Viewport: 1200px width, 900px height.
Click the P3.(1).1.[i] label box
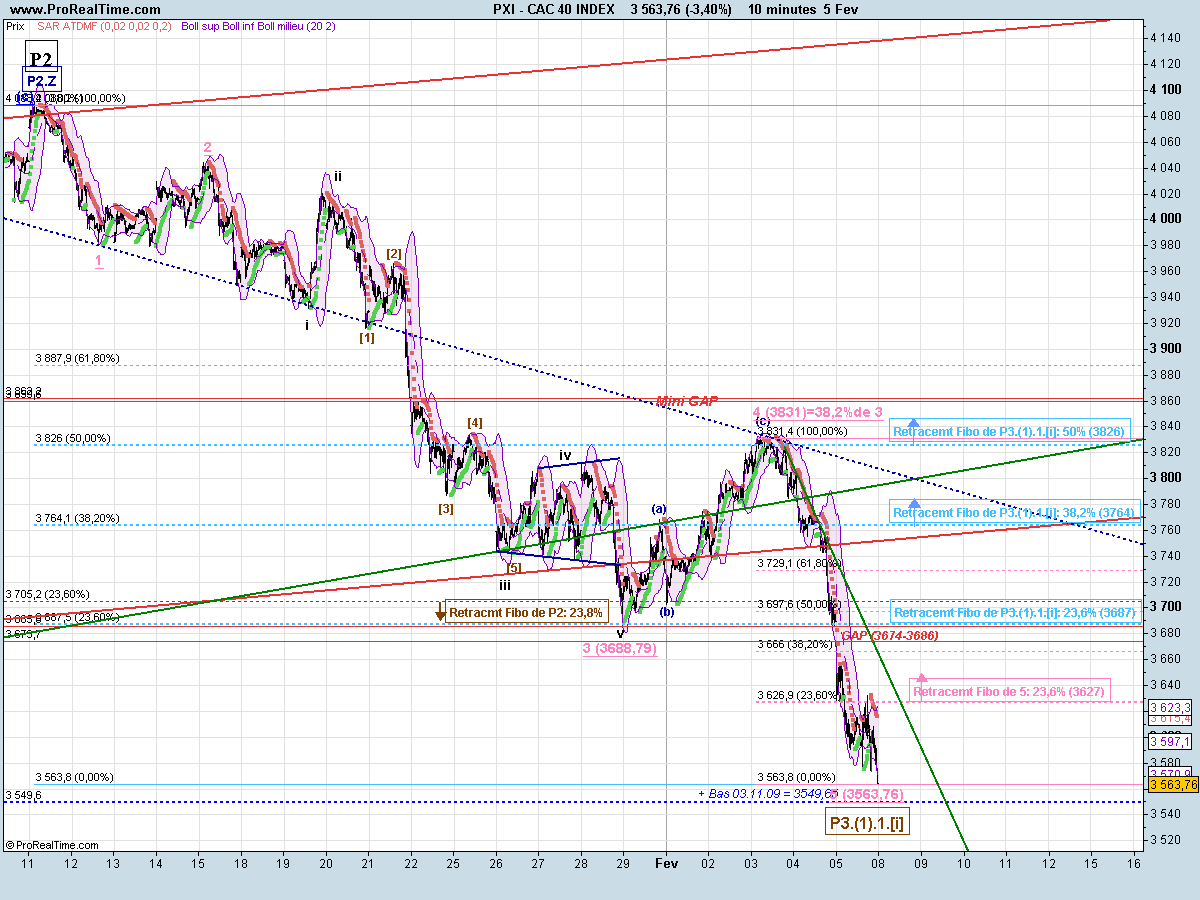(867, 823)
